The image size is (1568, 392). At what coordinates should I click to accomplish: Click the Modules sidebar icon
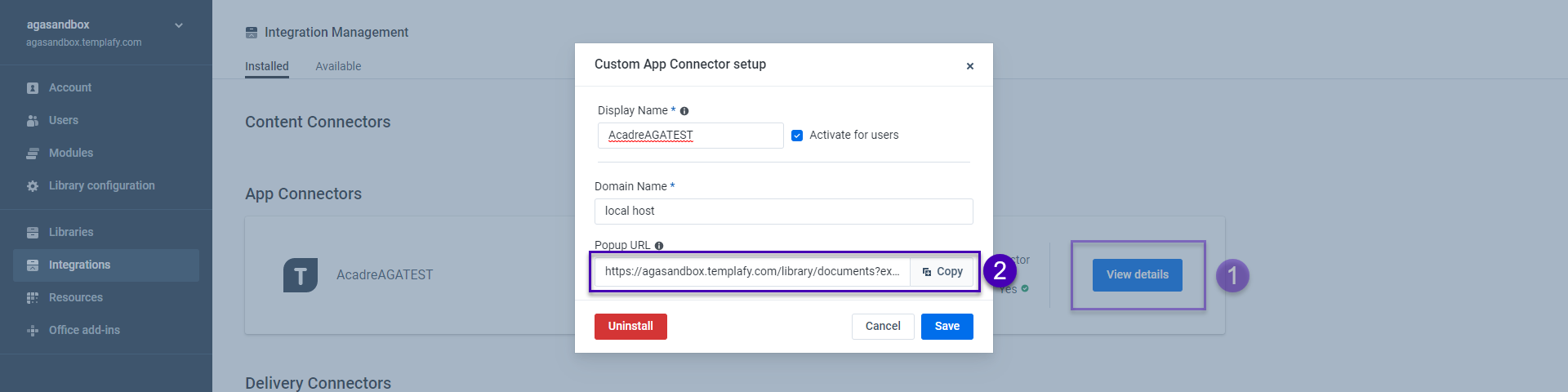33,154
